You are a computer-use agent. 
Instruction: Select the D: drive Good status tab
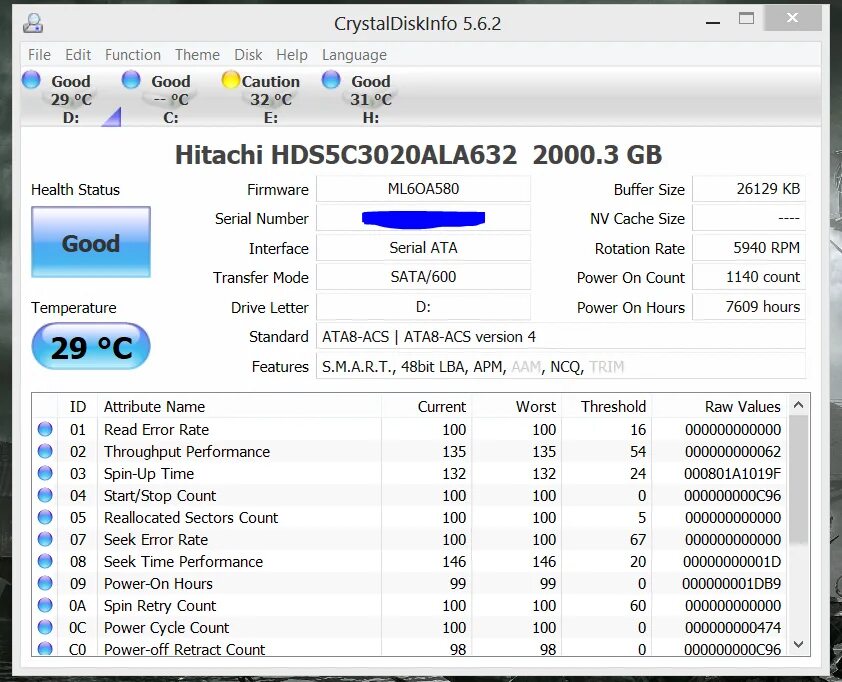tap(71, 98)
